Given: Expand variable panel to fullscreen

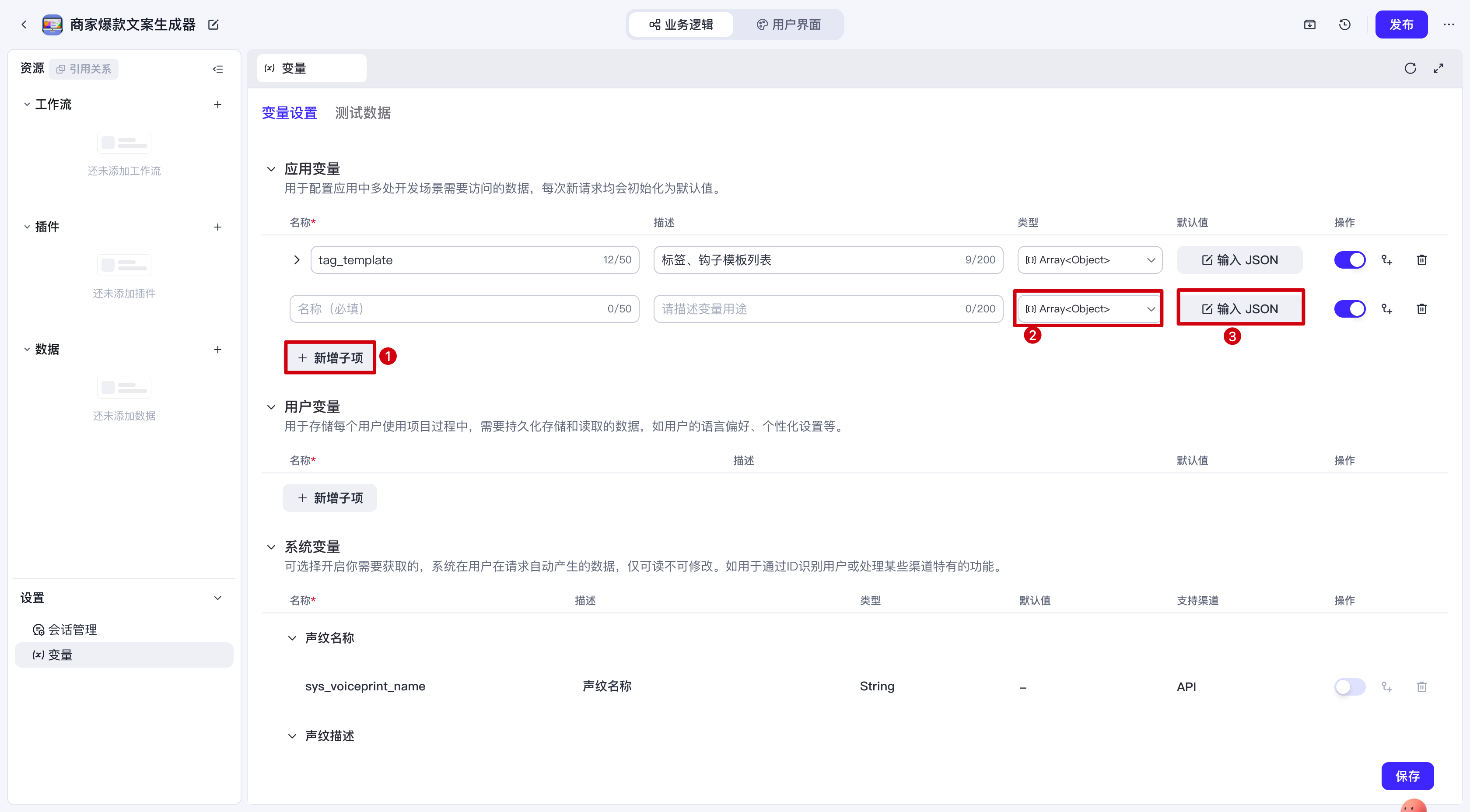Looking at the screenshot, I should click(1438, 69).
